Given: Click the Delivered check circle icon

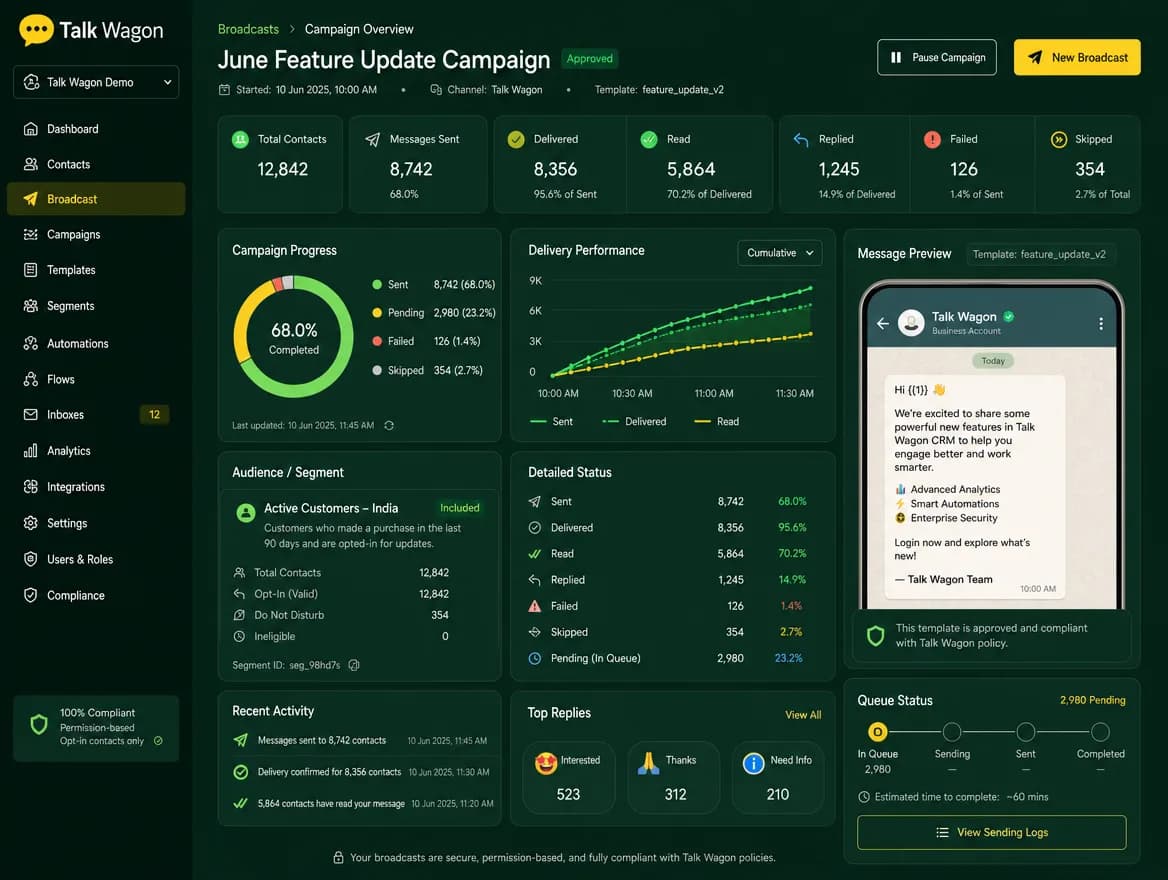Looking at the screenshot, I should click(515, 139).
